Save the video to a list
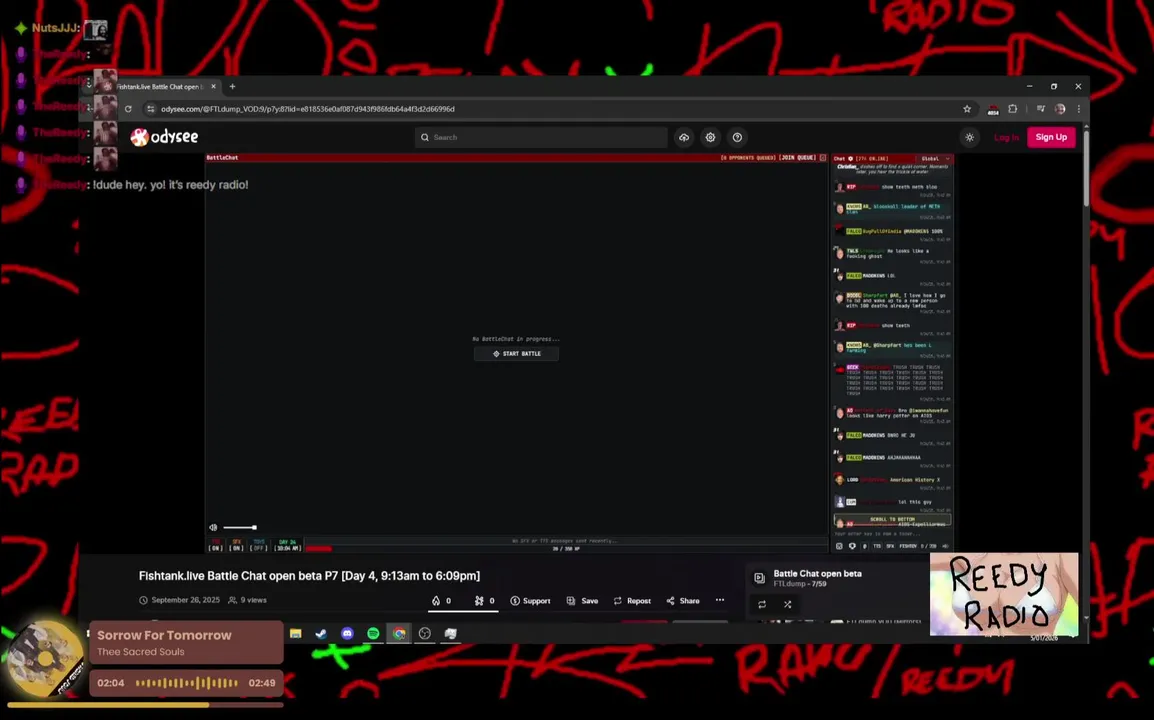Viewport: 1154px width, 720px height. coord(582,601)
